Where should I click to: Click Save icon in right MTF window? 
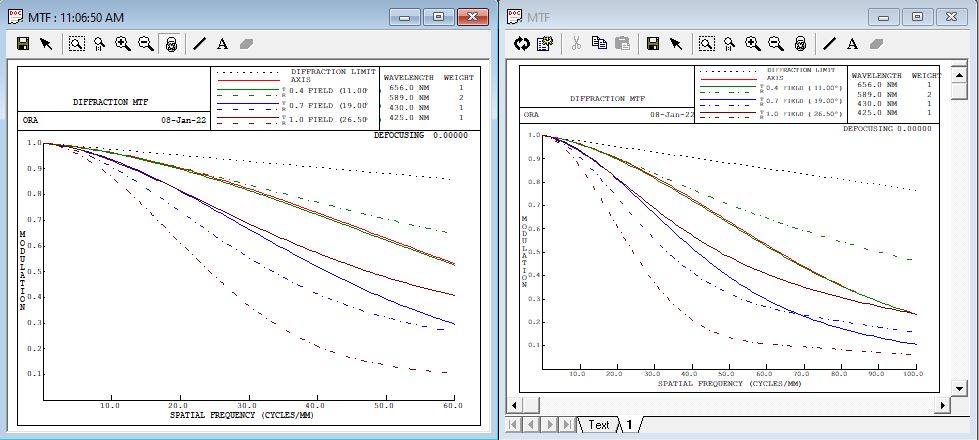coord(653,43)
